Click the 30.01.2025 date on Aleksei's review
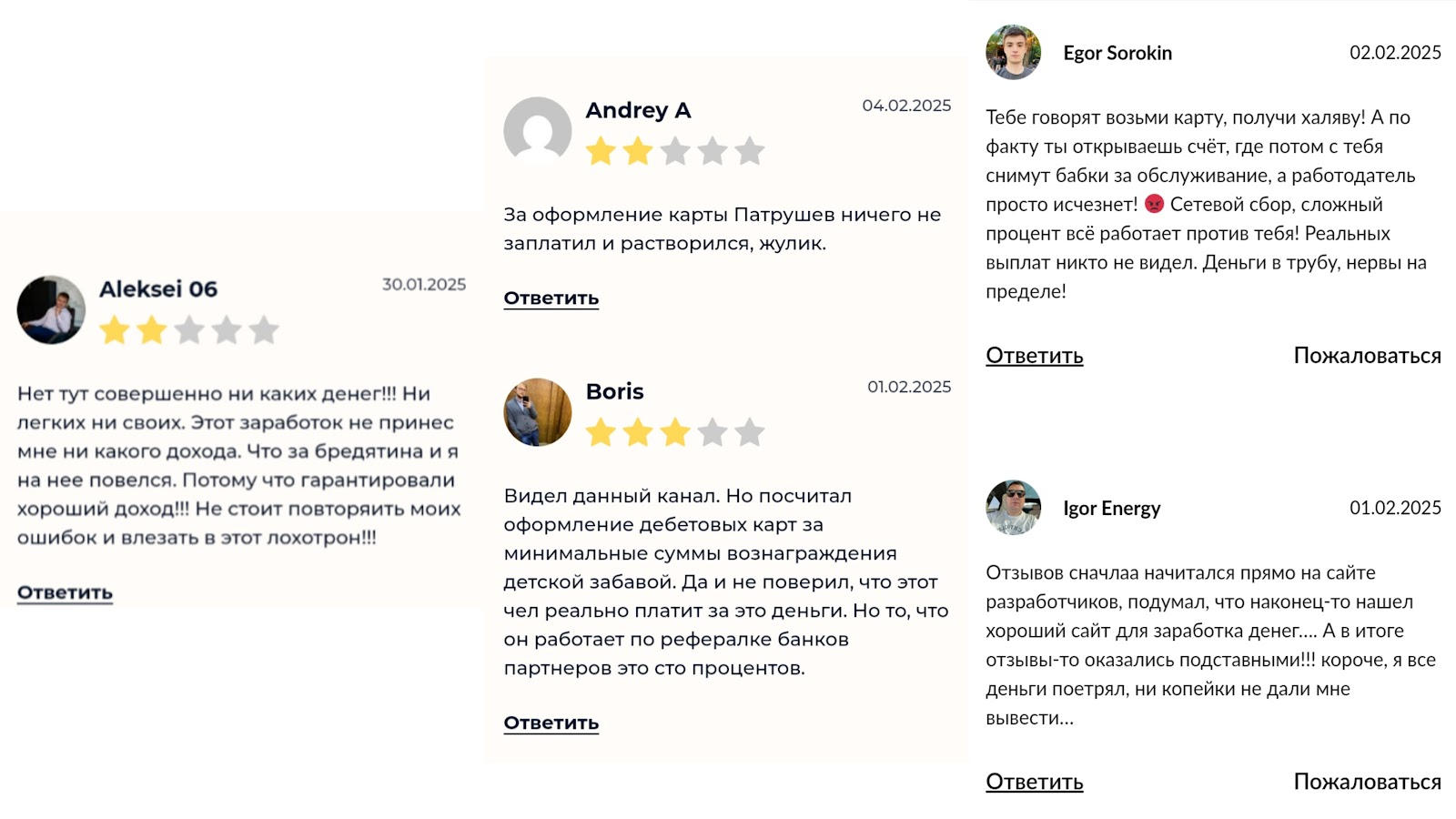The width and height of the screenshot is (1456, 819). 424,285
